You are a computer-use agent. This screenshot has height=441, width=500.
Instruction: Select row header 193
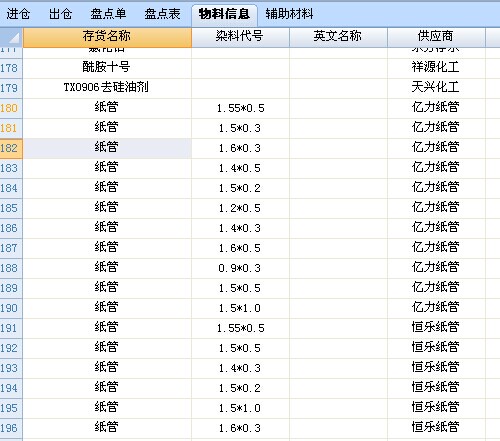coord(11,368)
